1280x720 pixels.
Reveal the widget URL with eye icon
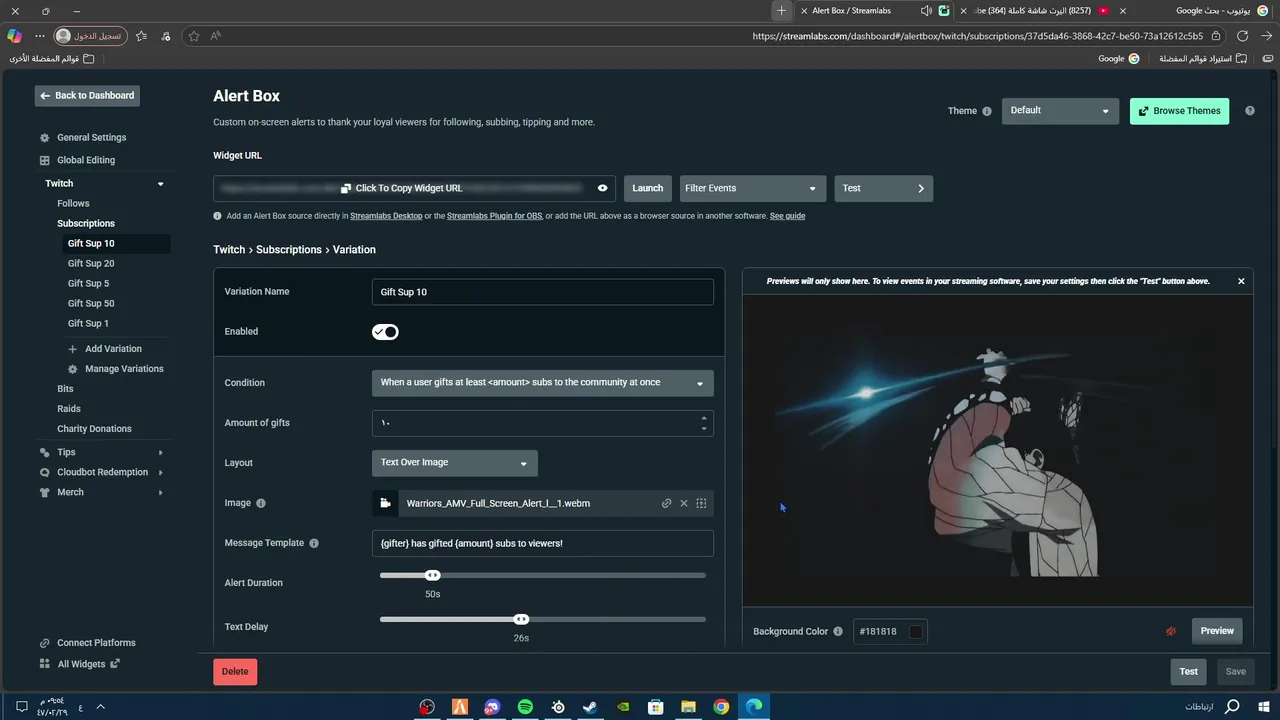click(x=602, y=188)
